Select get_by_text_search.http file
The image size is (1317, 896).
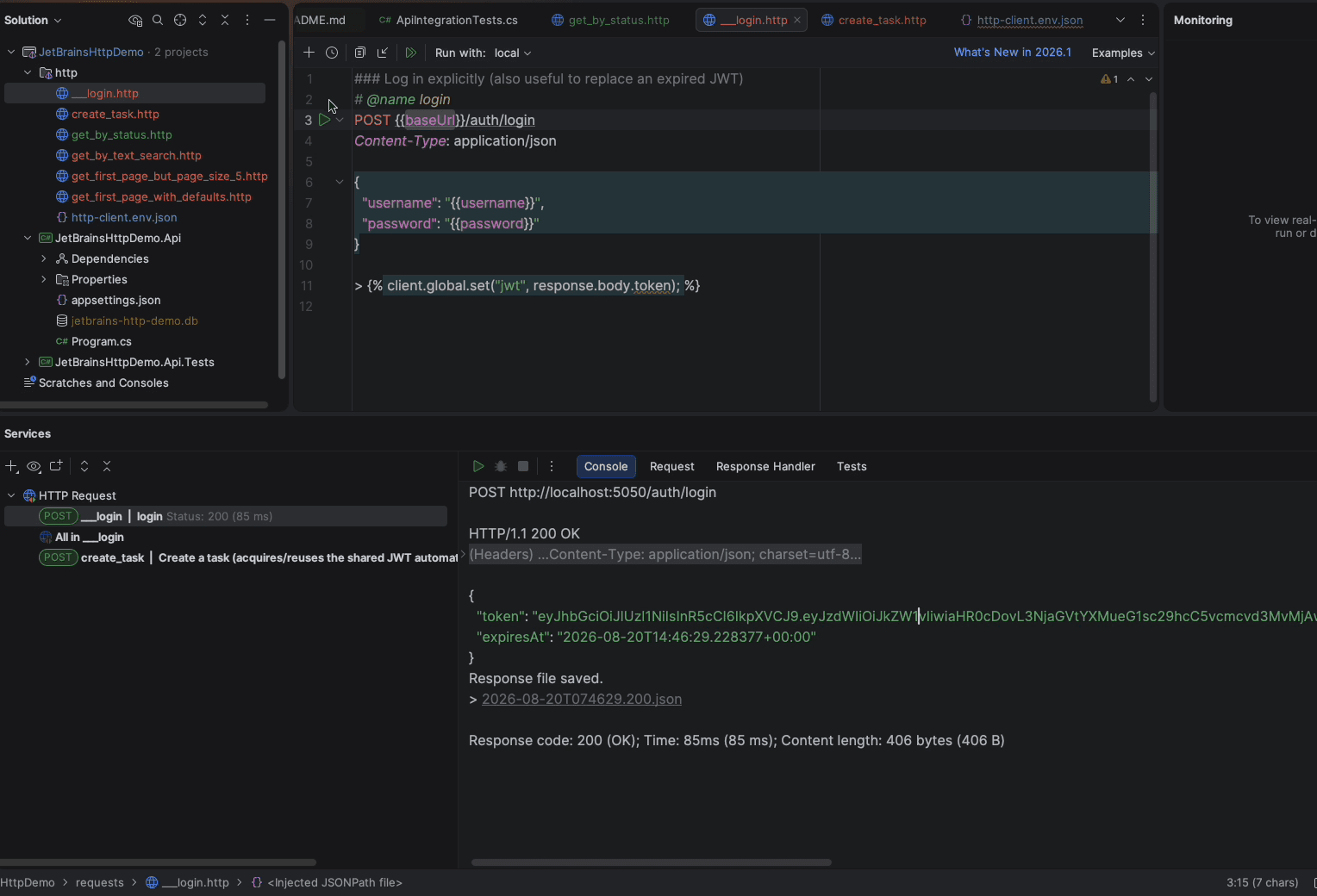136,155
